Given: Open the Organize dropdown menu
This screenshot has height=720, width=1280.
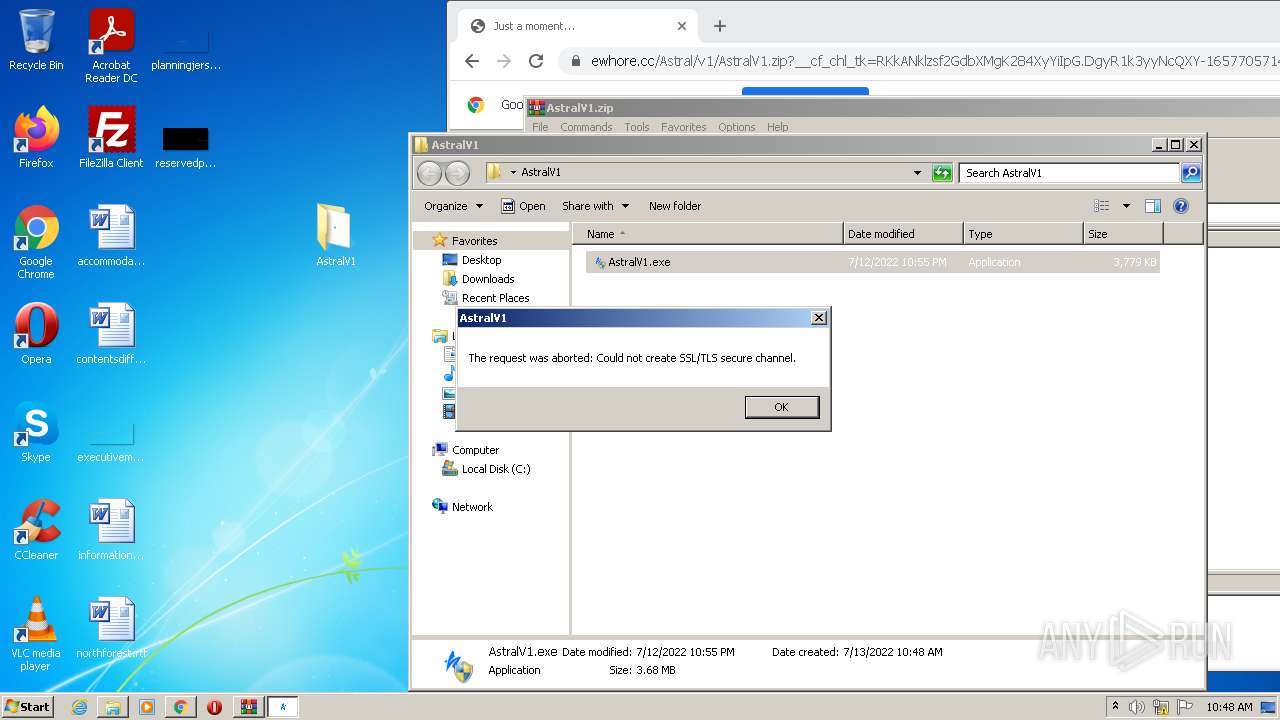Looking at the screenshot, I should click(453, 206).
